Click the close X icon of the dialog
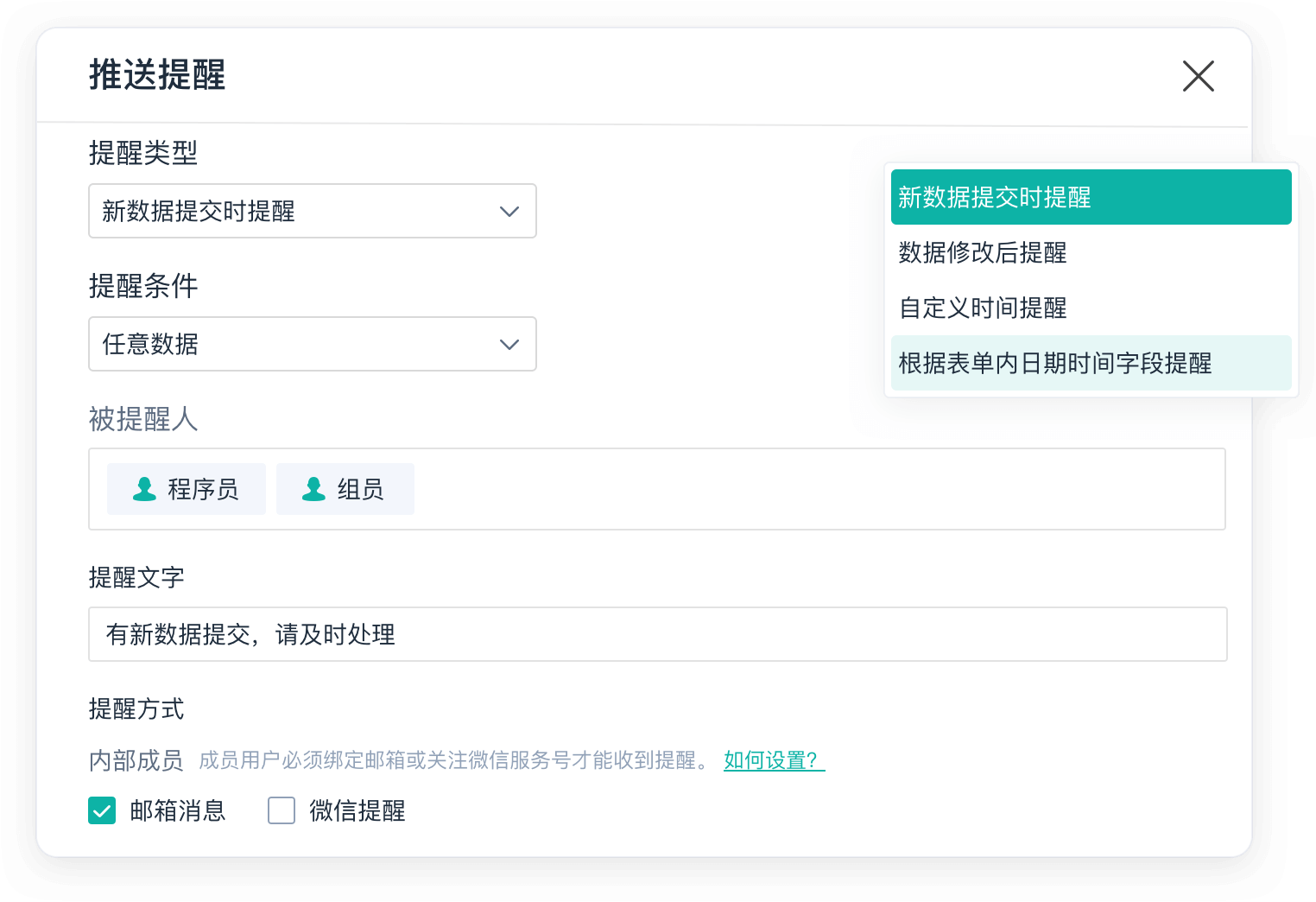1316x902 pixels. [x=1198, y=76]
